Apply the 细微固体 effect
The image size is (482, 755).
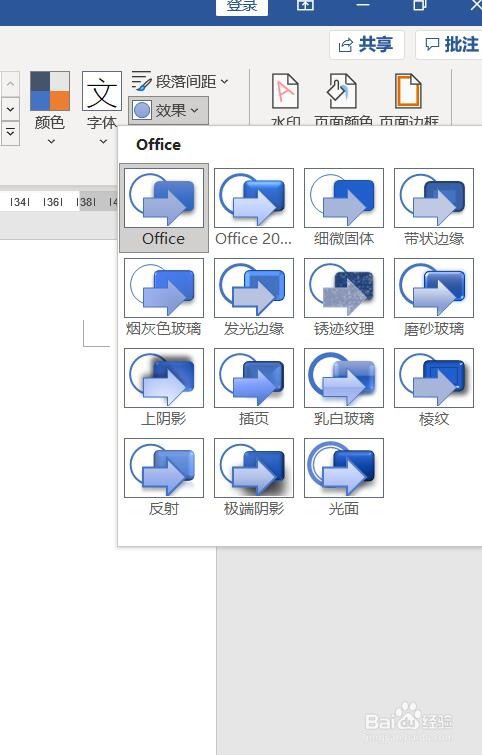click(x=344, y=208)
